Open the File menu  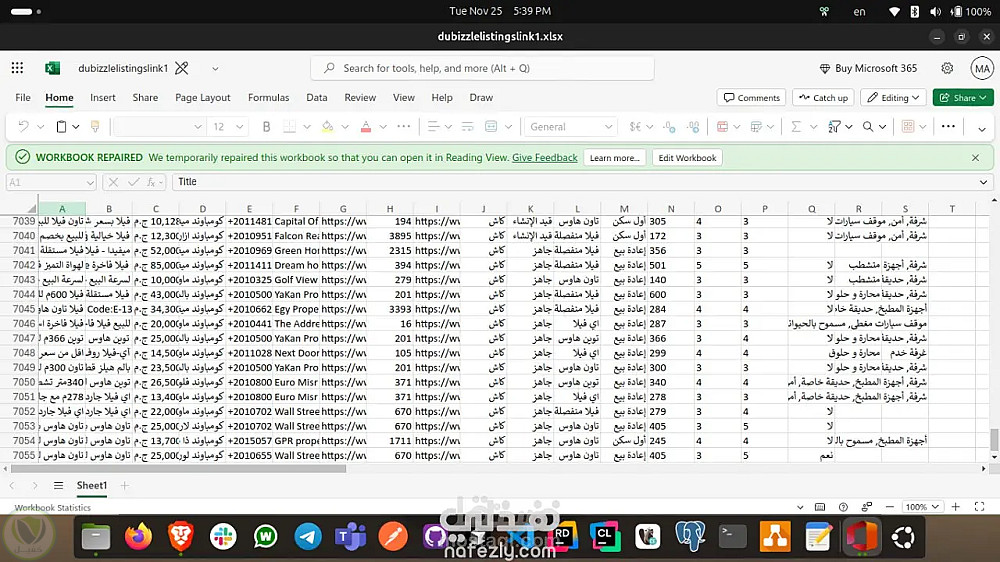tap(23, 98)
